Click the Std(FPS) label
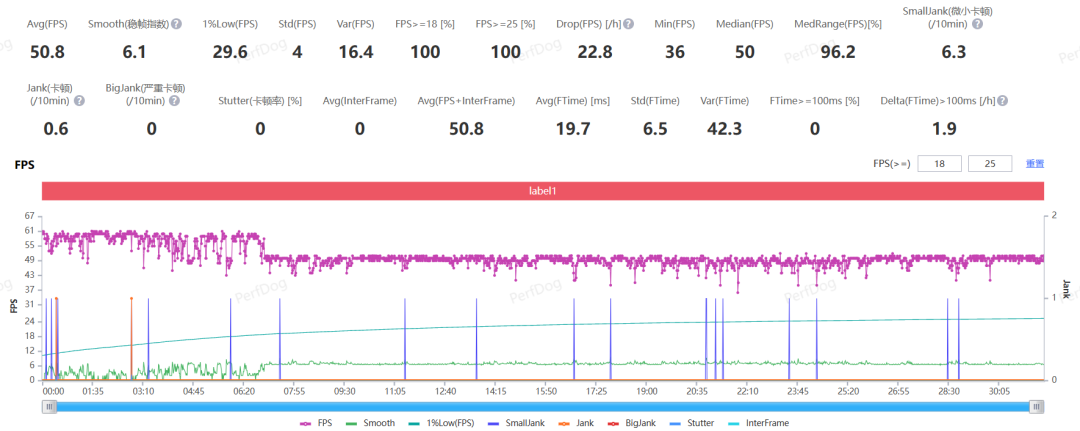The height and width of the screenshot is (431, 1080). (297, 24)
